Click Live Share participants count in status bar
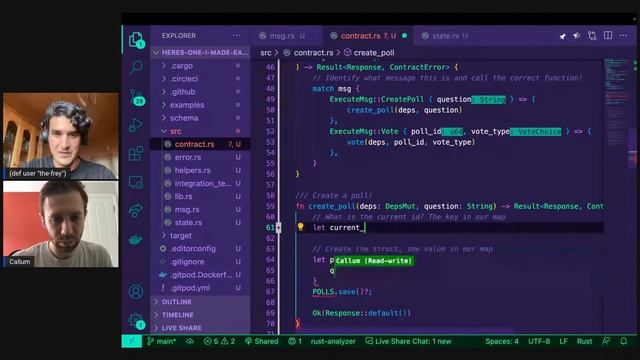 pos(295,341)
